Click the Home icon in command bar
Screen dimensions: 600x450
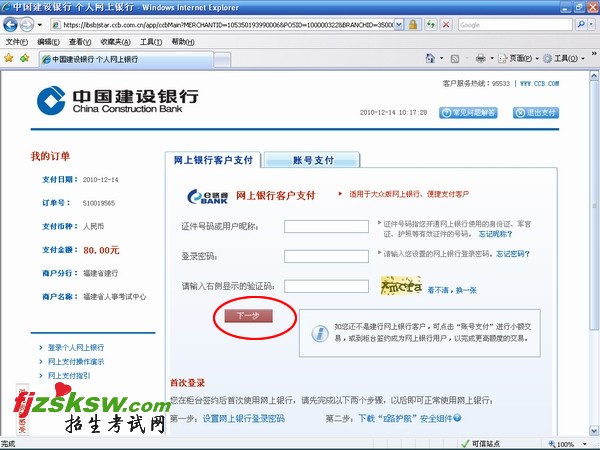[430, 59]
